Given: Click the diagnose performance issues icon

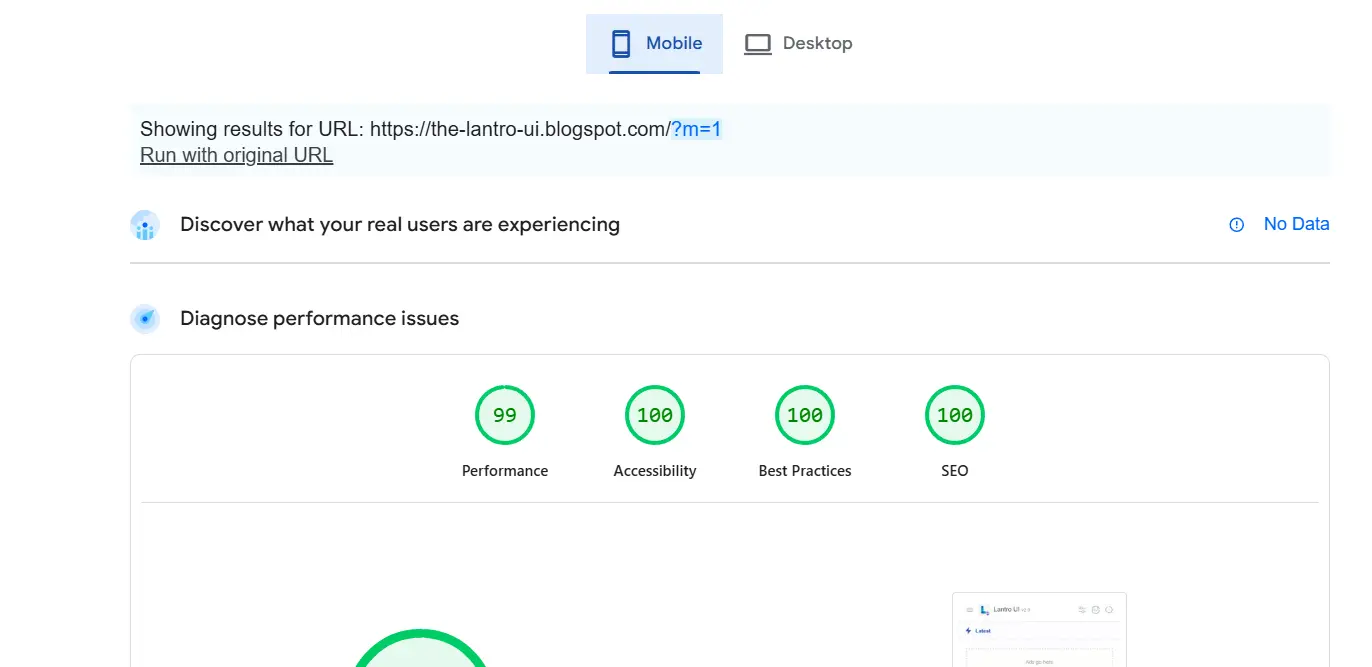Looking at the screenshot, I should (x=145, y=319).
